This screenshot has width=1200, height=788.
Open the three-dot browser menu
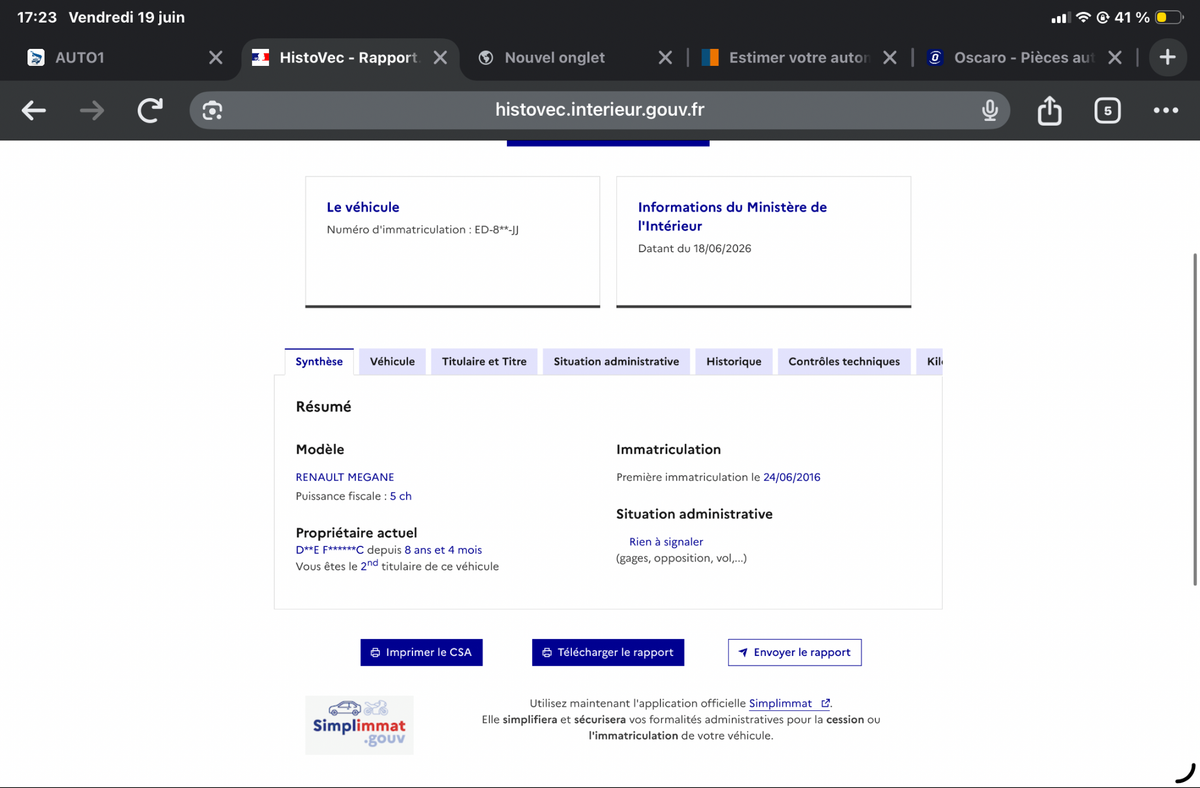coord(1165,110)
